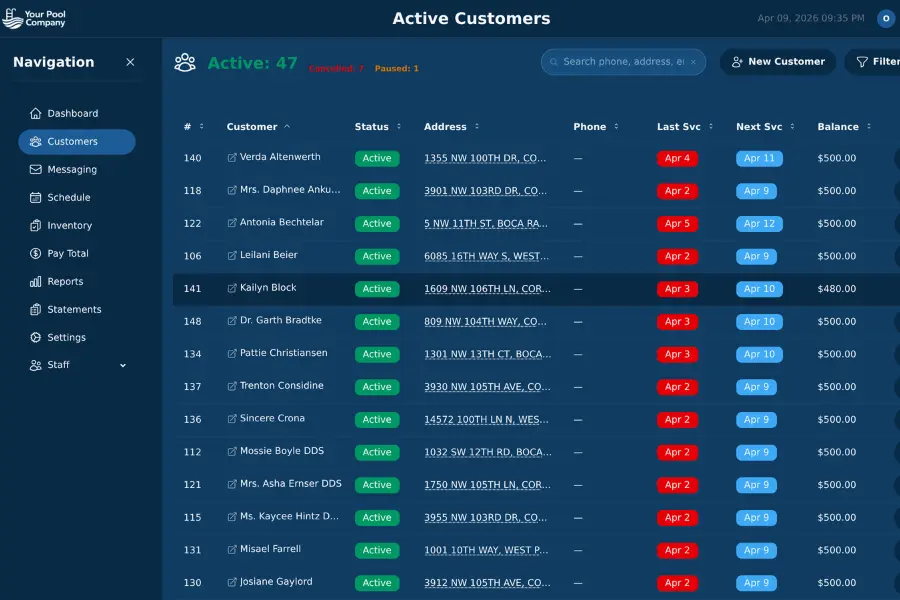
Task: Open edit icon for Kailyn Block
Action: tap(232, 288)
